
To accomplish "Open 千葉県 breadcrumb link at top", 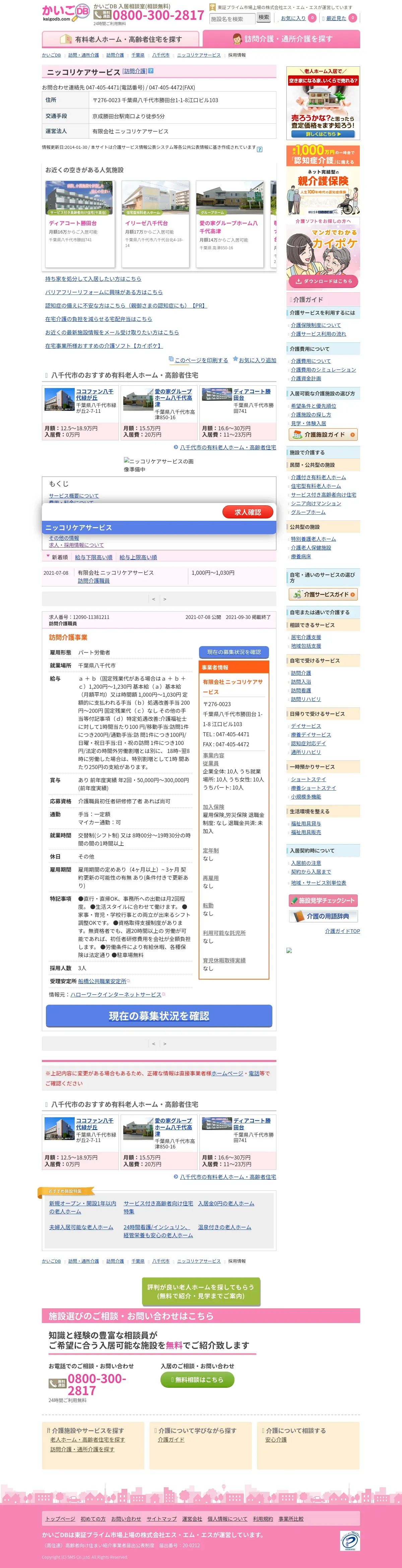I will coord(138,55).
